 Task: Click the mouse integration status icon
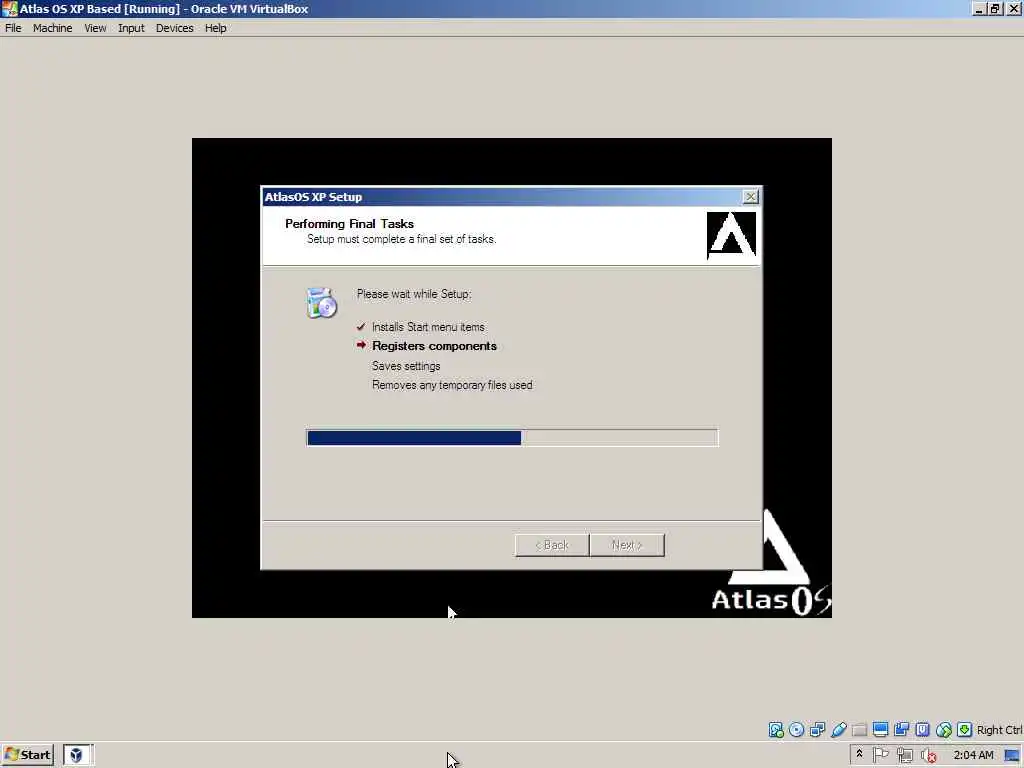pyautogui.click(x=944, y=729)
